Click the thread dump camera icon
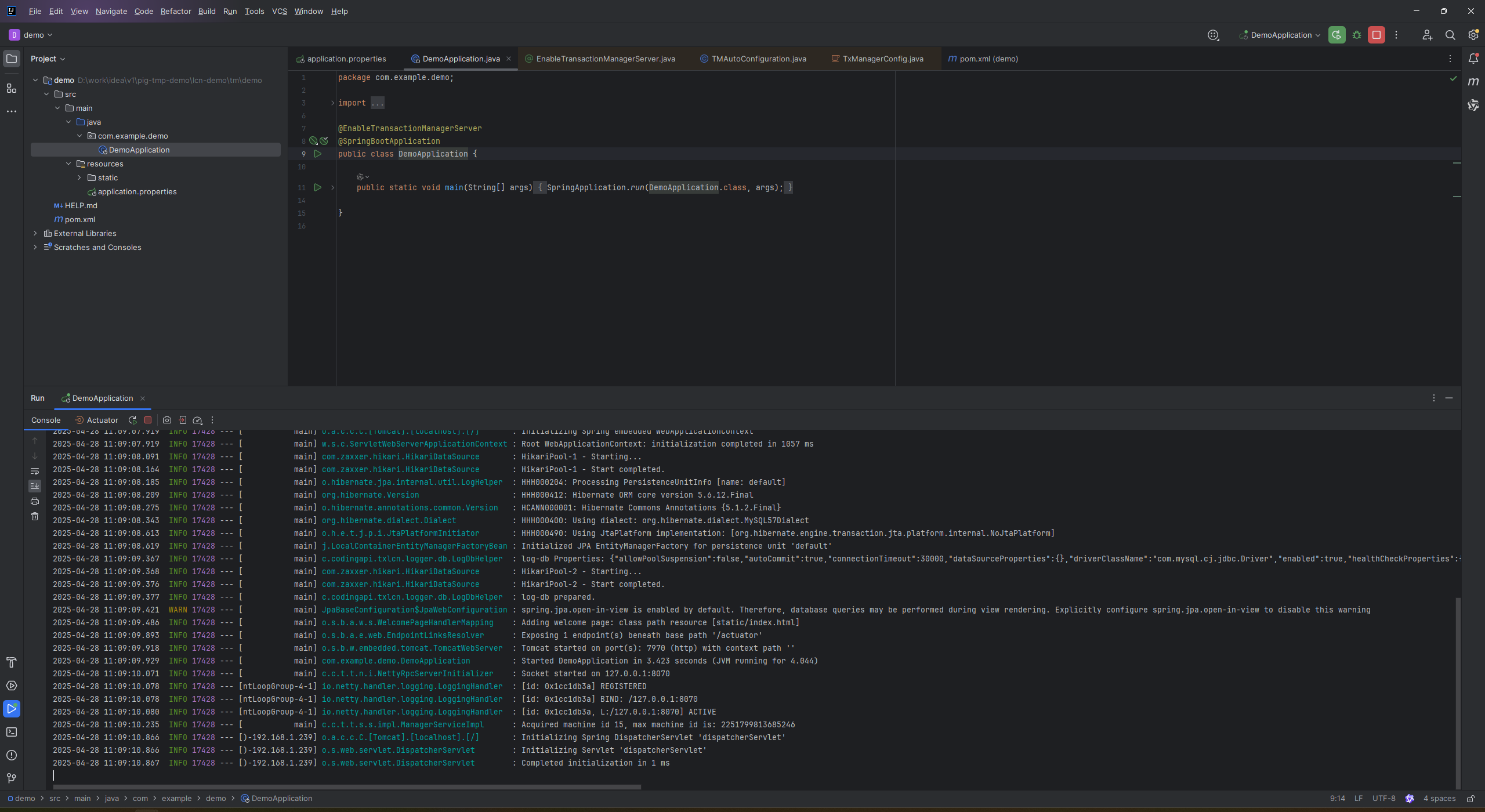 (167, 420)
